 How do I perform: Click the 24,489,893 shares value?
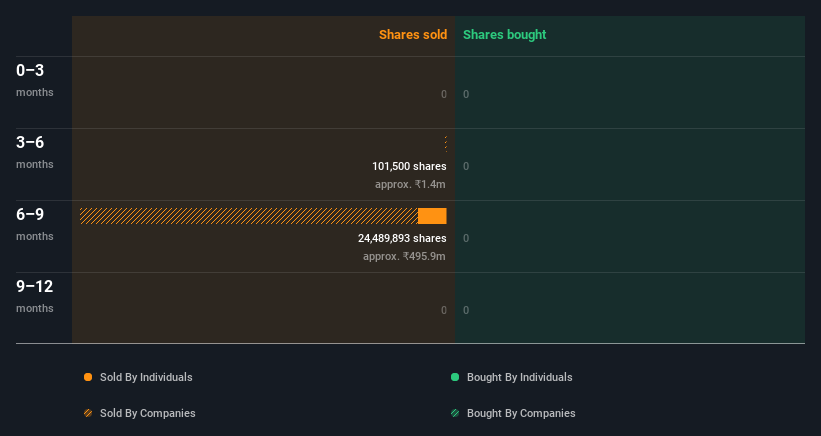402,238
